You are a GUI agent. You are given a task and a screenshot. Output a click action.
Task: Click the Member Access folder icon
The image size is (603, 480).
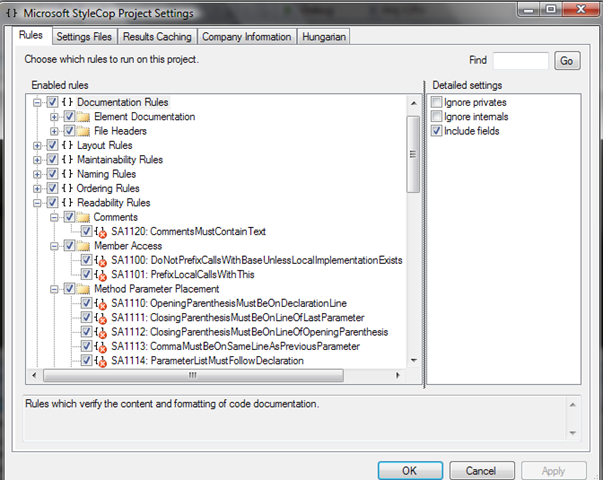[x=83, y=246]
